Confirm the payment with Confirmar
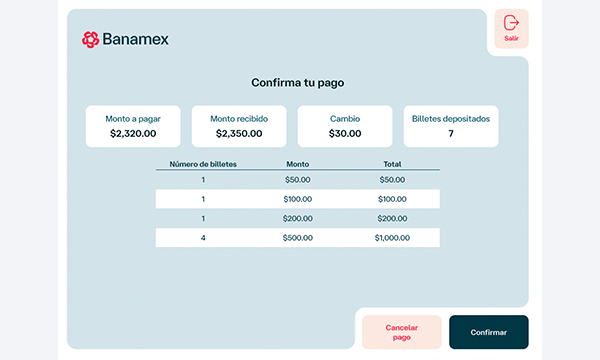The width and height of the screenshot is (600, 360). tap(489, 332)
